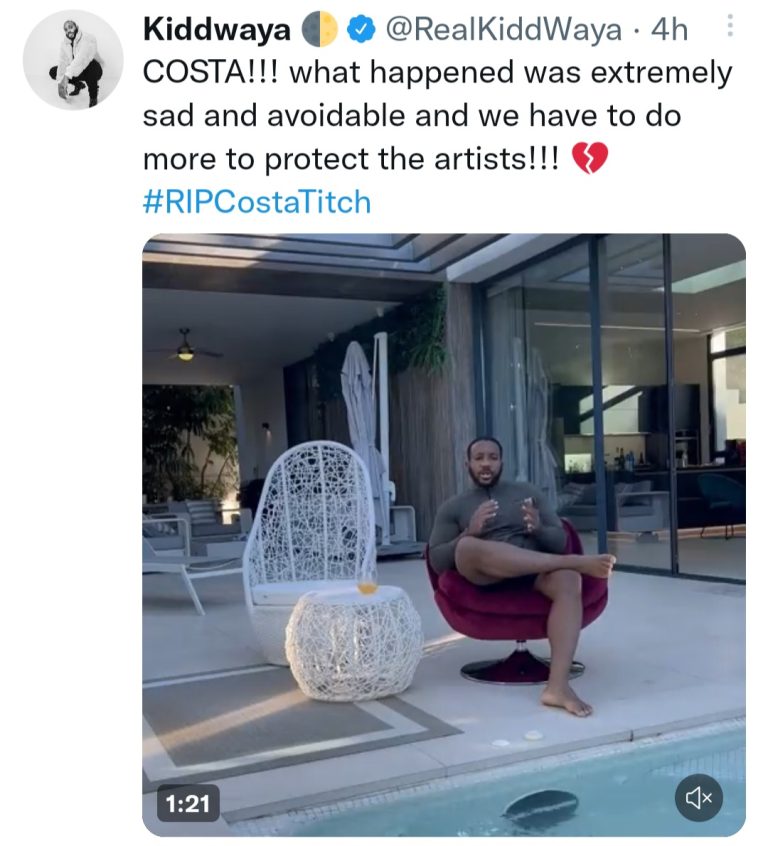Open Kiddwaya's profile picture avatar

pos(73,59)
